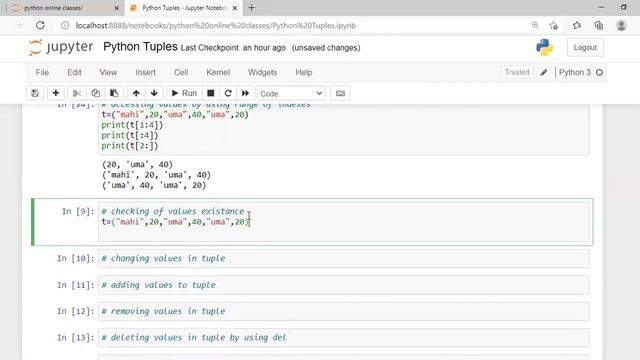Move selected cell down
The height and width of the screenshot is (360, 640).
tap(154, 93)
